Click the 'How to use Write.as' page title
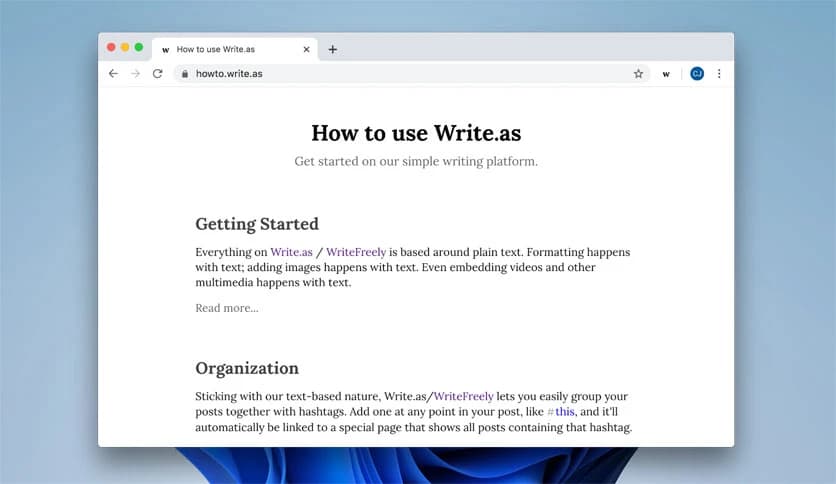Viewport: 836px width, 484px height. (416, 133)
